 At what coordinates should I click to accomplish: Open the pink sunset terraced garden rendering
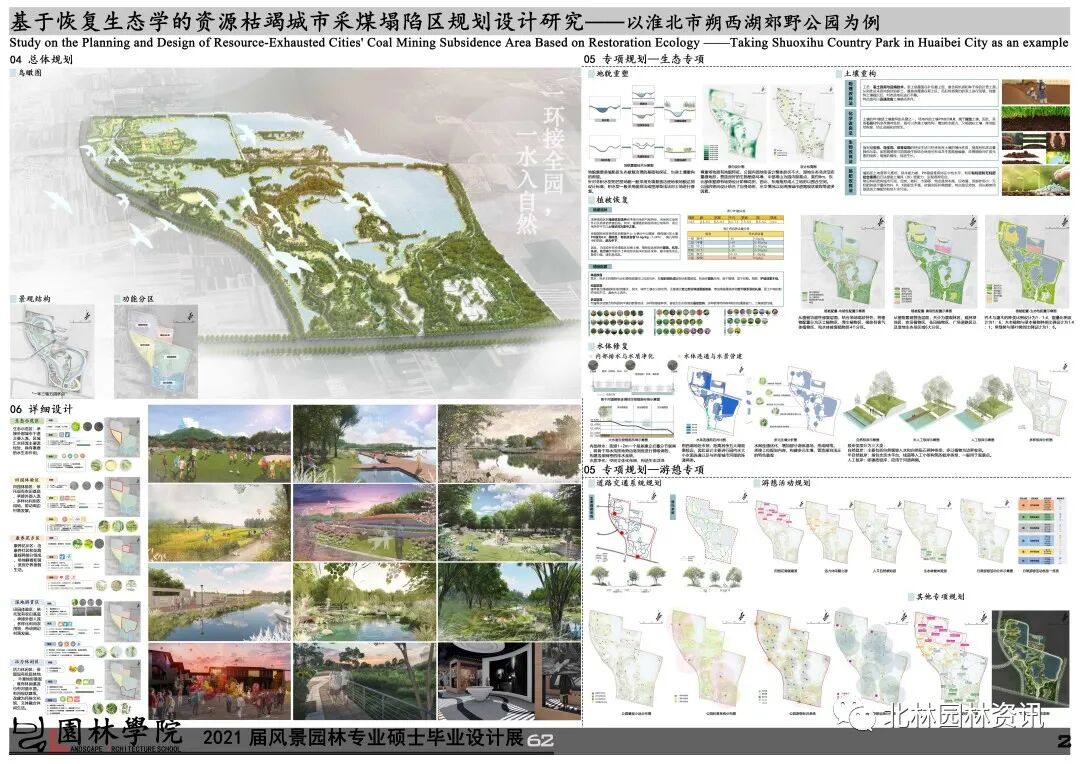364,522
